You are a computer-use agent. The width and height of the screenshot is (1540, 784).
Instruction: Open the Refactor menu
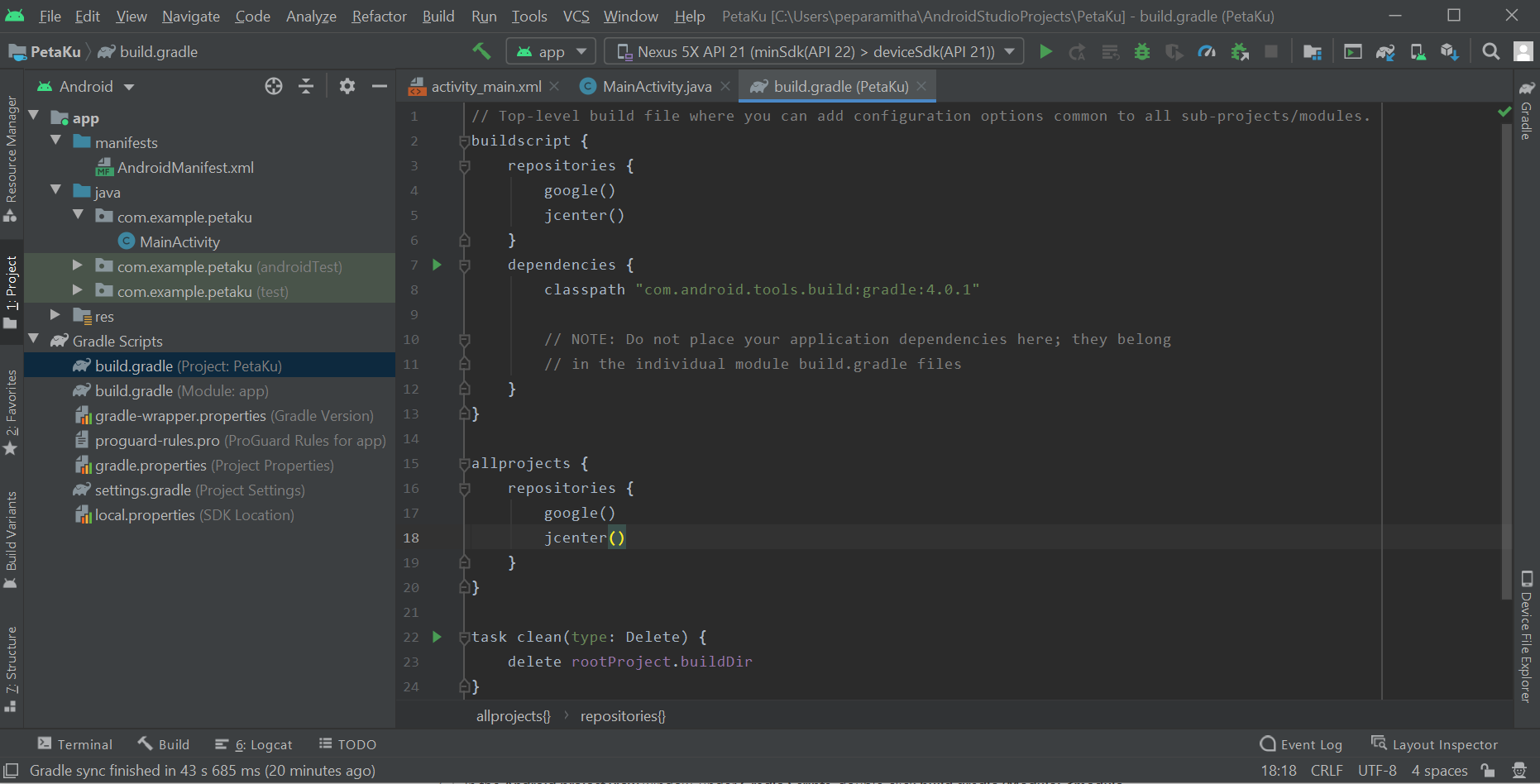[x=379, y=16]
